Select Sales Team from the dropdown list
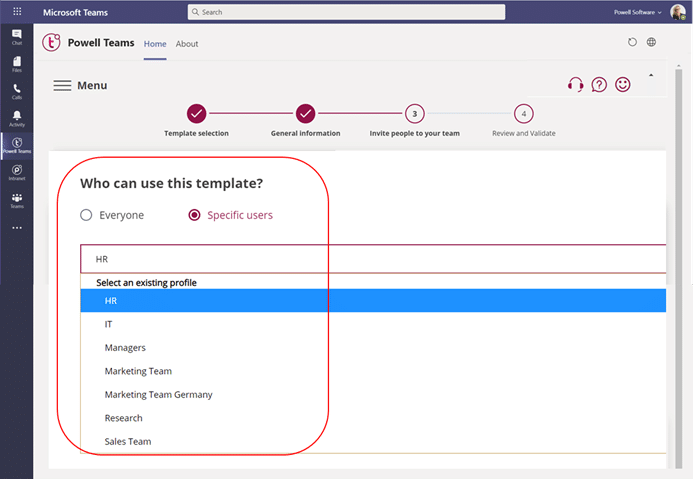Image resolution: width=693 pixels, height=479 pixels. tap(128, 441)
